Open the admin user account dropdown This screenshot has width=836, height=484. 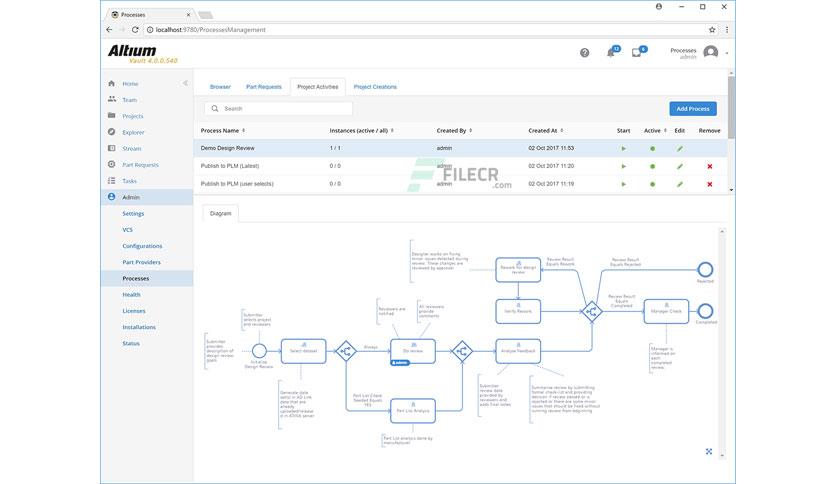click(x=726, y=53)
